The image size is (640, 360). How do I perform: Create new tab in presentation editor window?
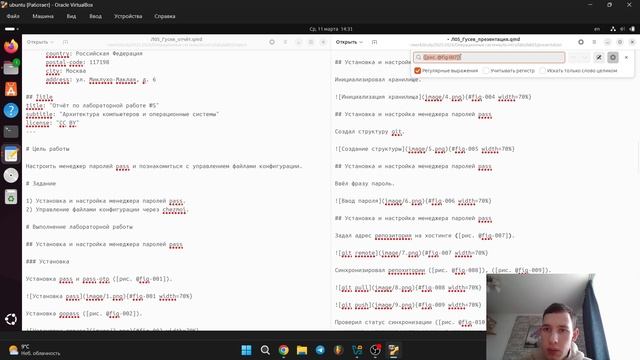[374, 42]
